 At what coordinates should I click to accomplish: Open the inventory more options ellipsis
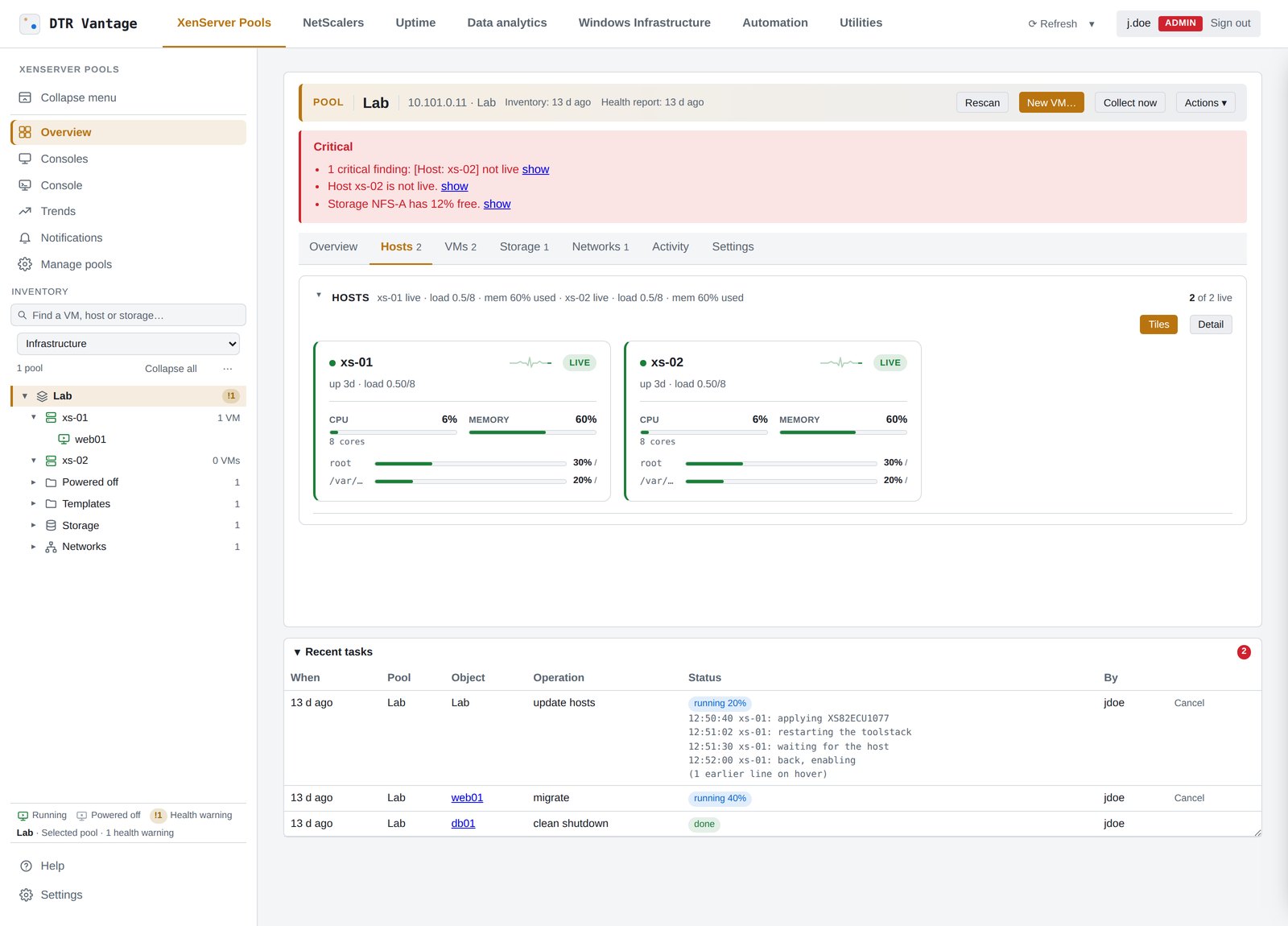tap(228, 369)
